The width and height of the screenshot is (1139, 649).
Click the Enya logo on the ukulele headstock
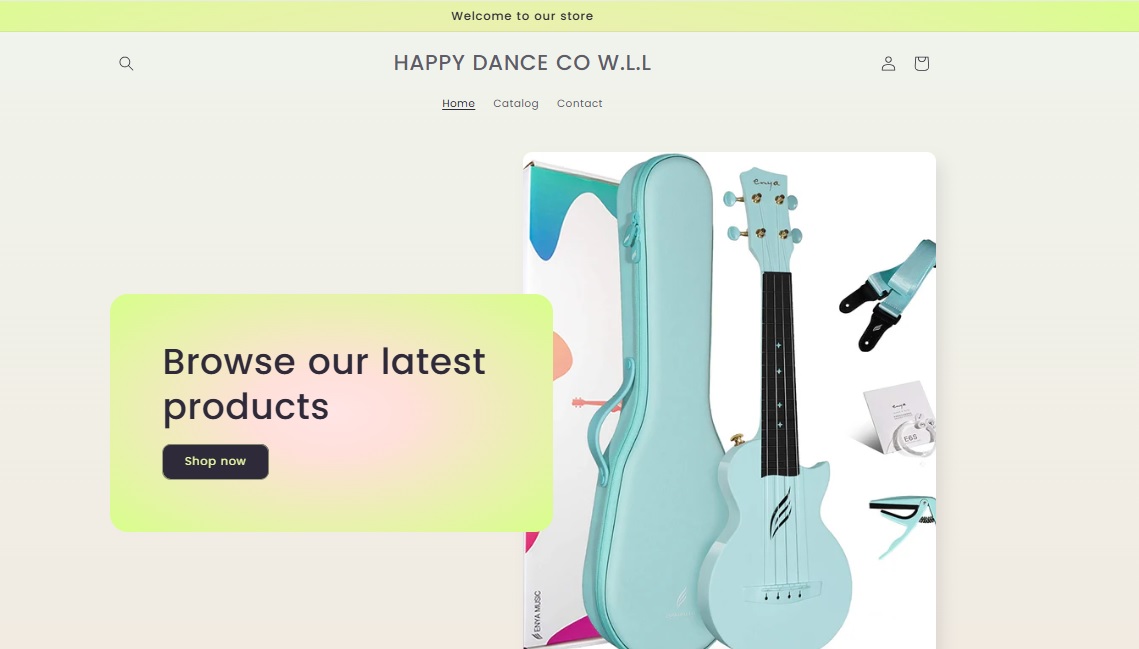click(x=766, y=182)
